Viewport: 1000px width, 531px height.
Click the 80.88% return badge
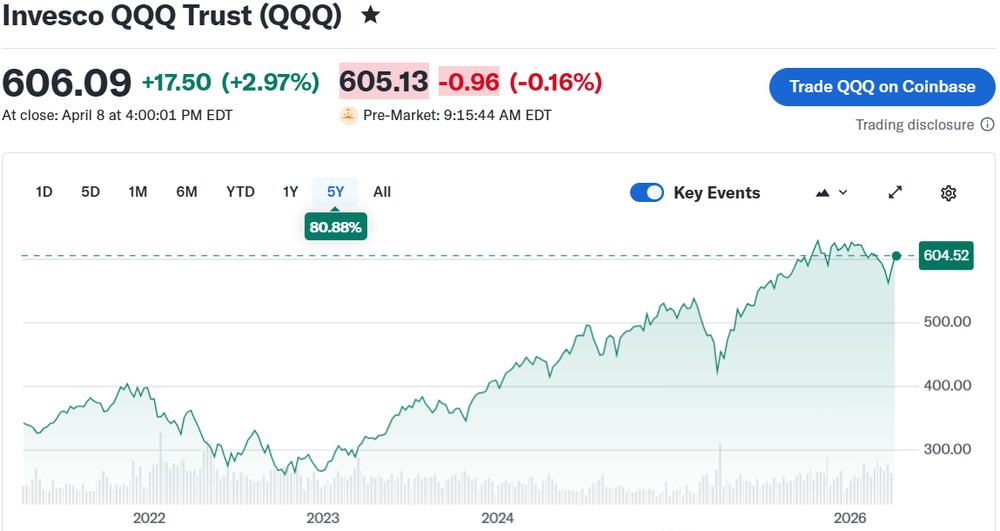(336, 228)
